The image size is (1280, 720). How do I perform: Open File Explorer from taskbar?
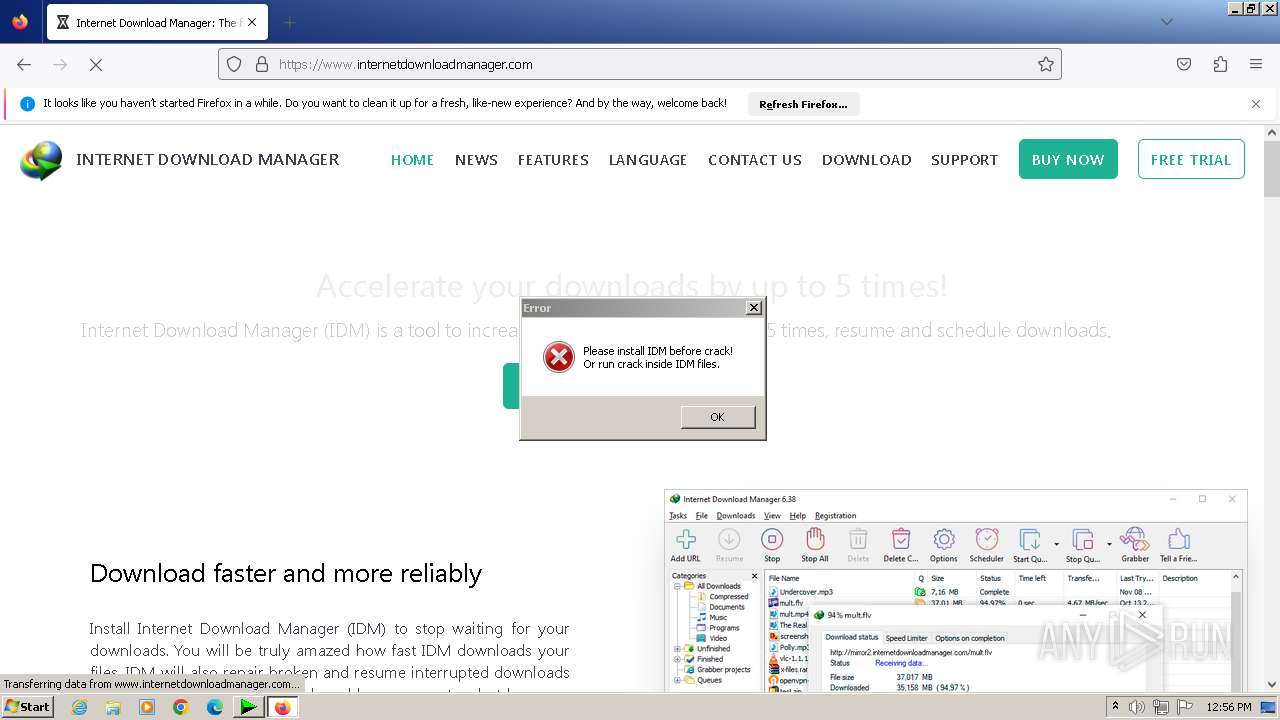coord(113,707)
